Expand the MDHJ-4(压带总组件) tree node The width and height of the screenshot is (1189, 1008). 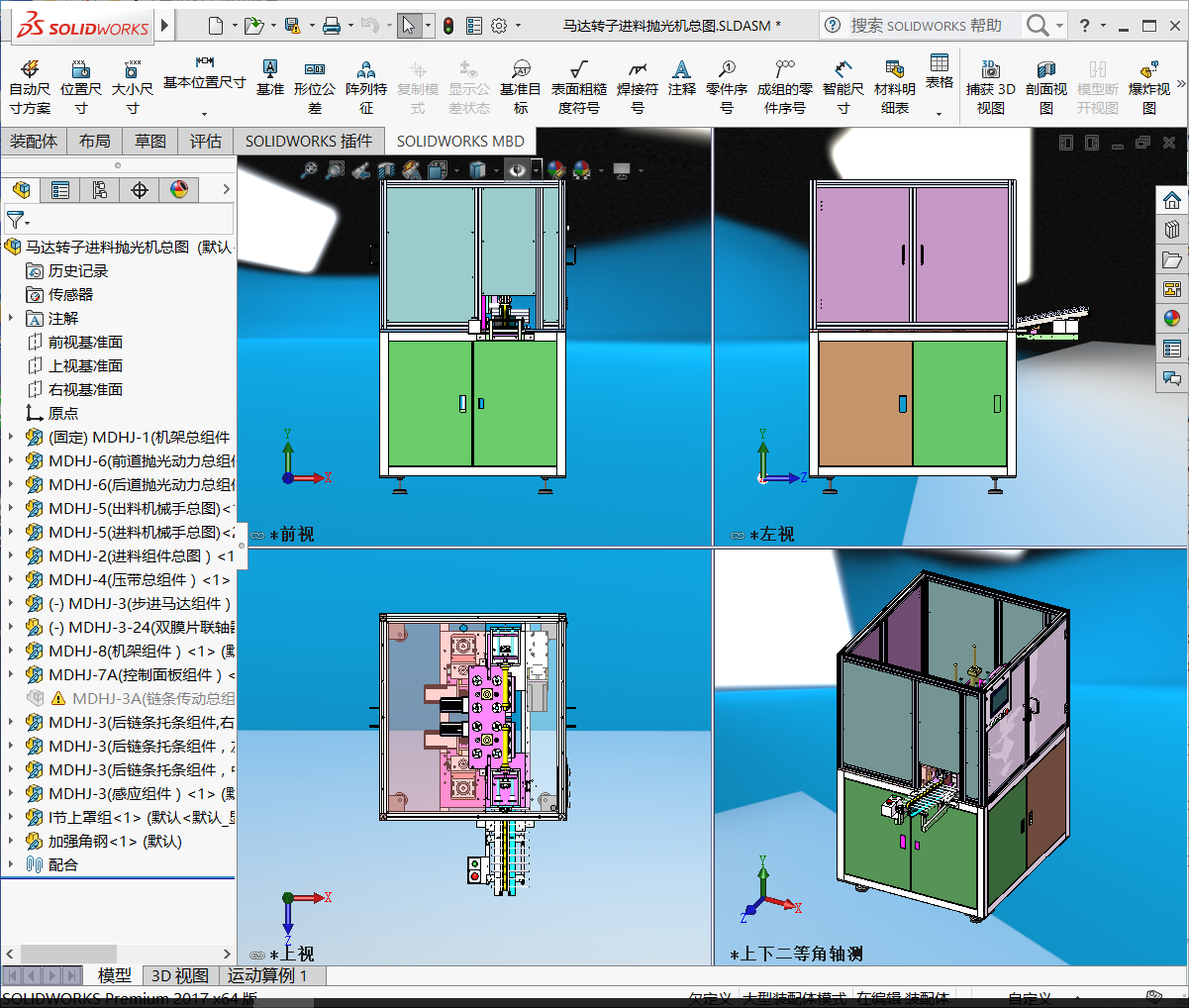point(11,579)
